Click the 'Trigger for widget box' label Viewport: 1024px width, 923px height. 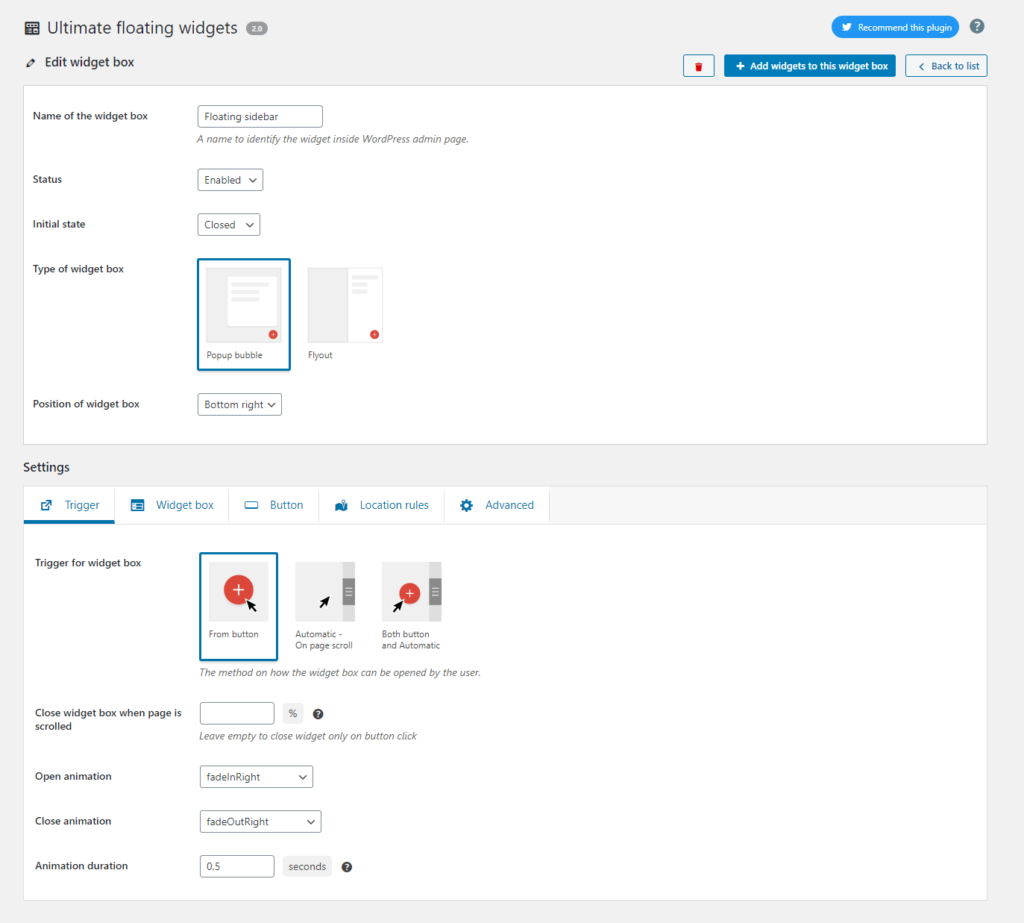point(88,563)
